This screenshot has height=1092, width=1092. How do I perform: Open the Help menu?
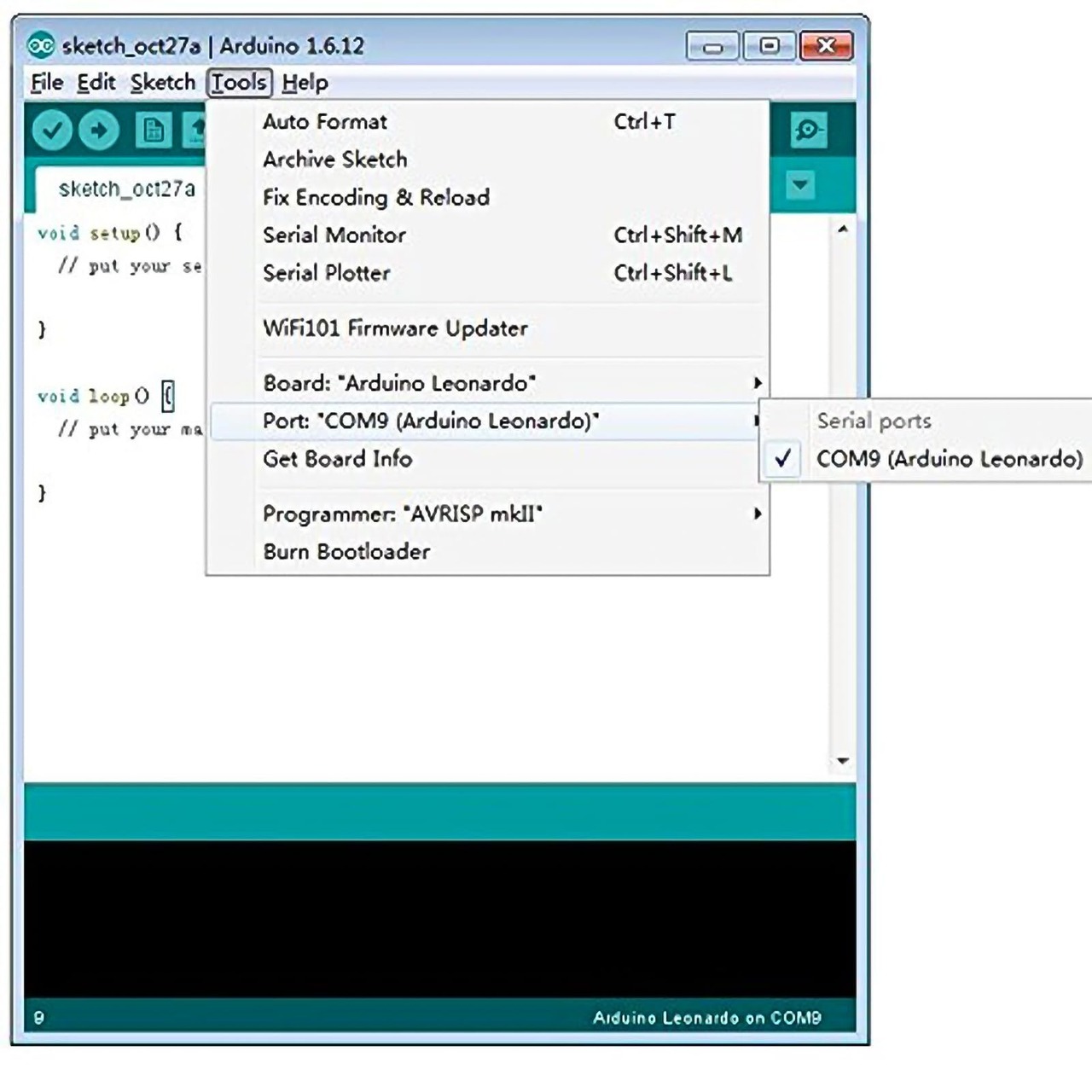(305, 83)
